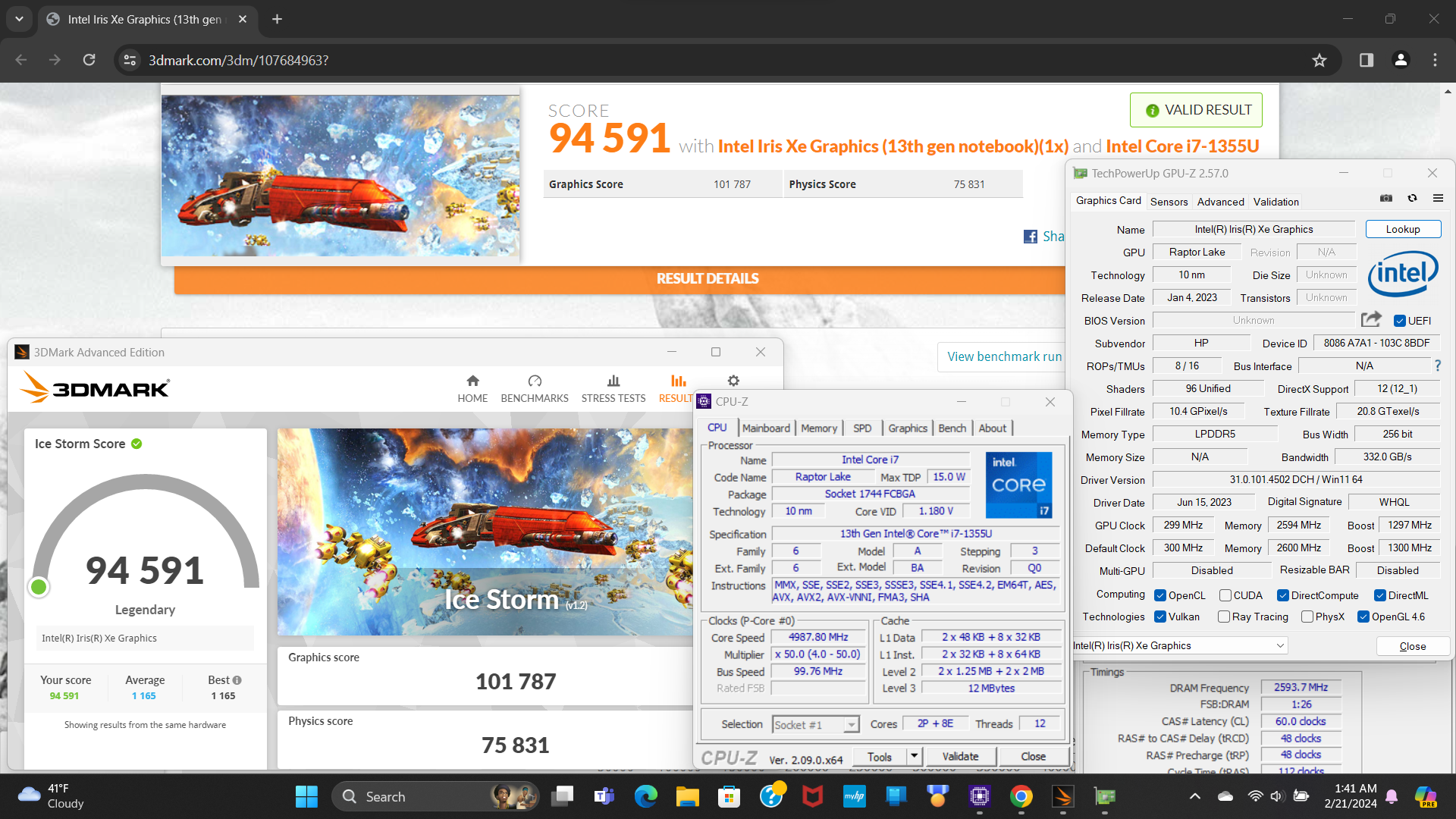This screenshot has width=1456, height=819.
Task: Open weather widget showing 41°F Cloudy
Action: click(51, 796)
